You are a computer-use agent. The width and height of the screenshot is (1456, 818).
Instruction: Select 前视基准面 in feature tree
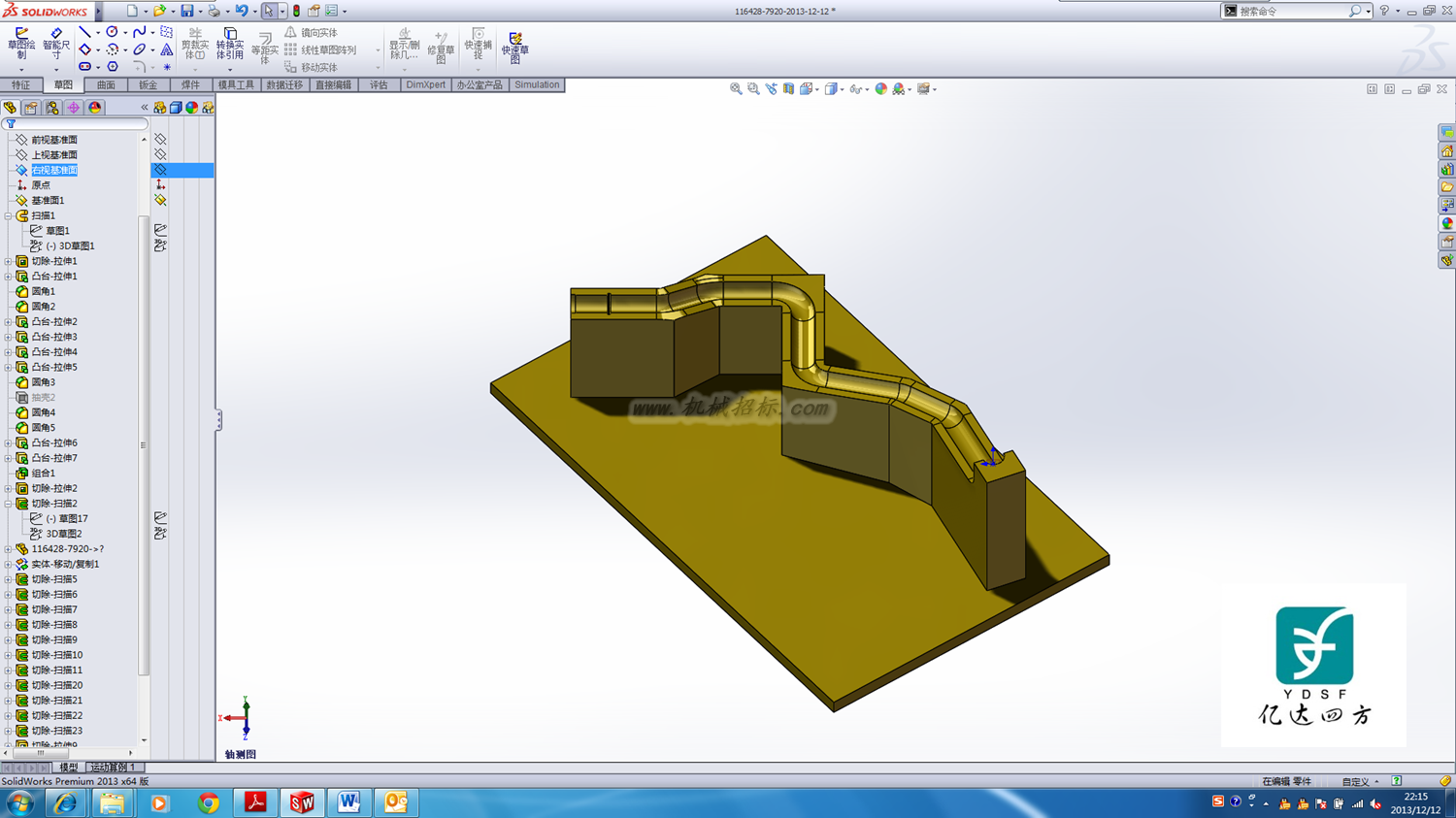[x=54, y=140]
